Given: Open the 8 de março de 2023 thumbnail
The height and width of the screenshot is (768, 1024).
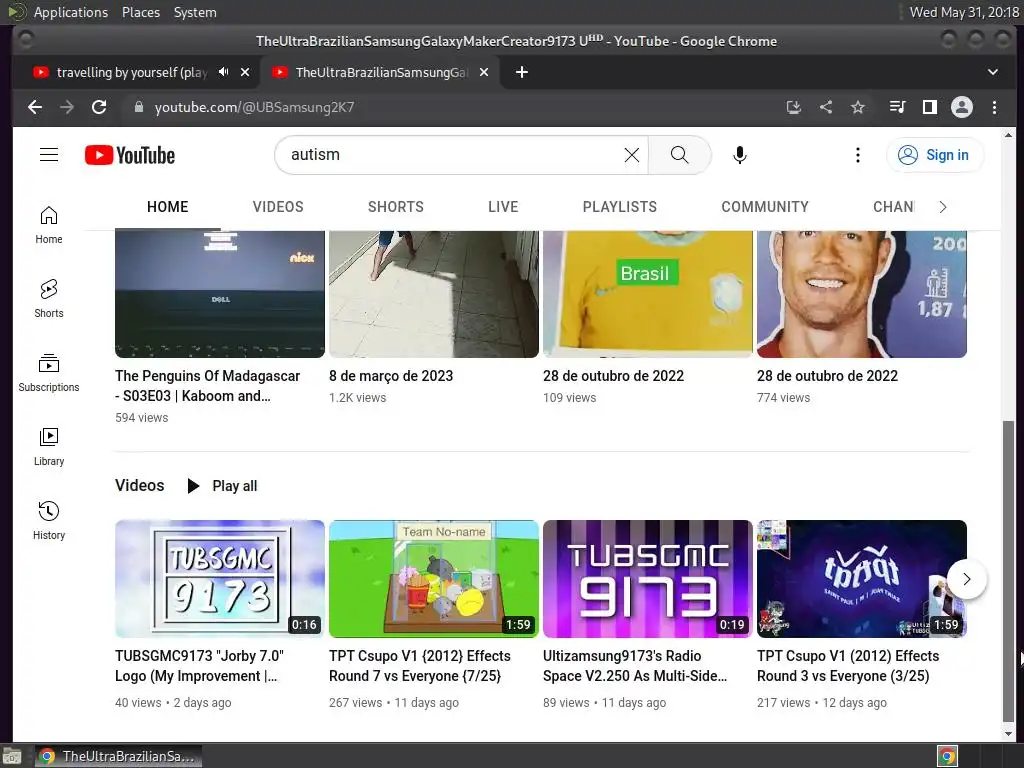Looking at the screenshot, I should (x=434, y=294).
